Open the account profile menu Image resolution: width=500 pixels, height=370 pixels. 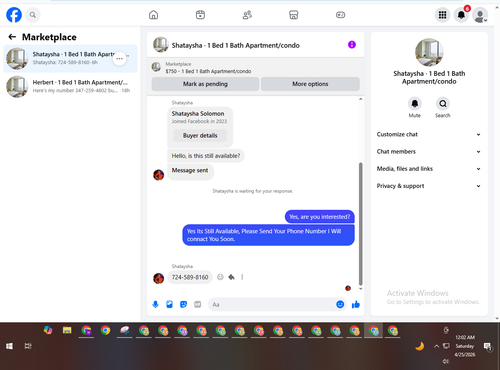coord(480,15)
